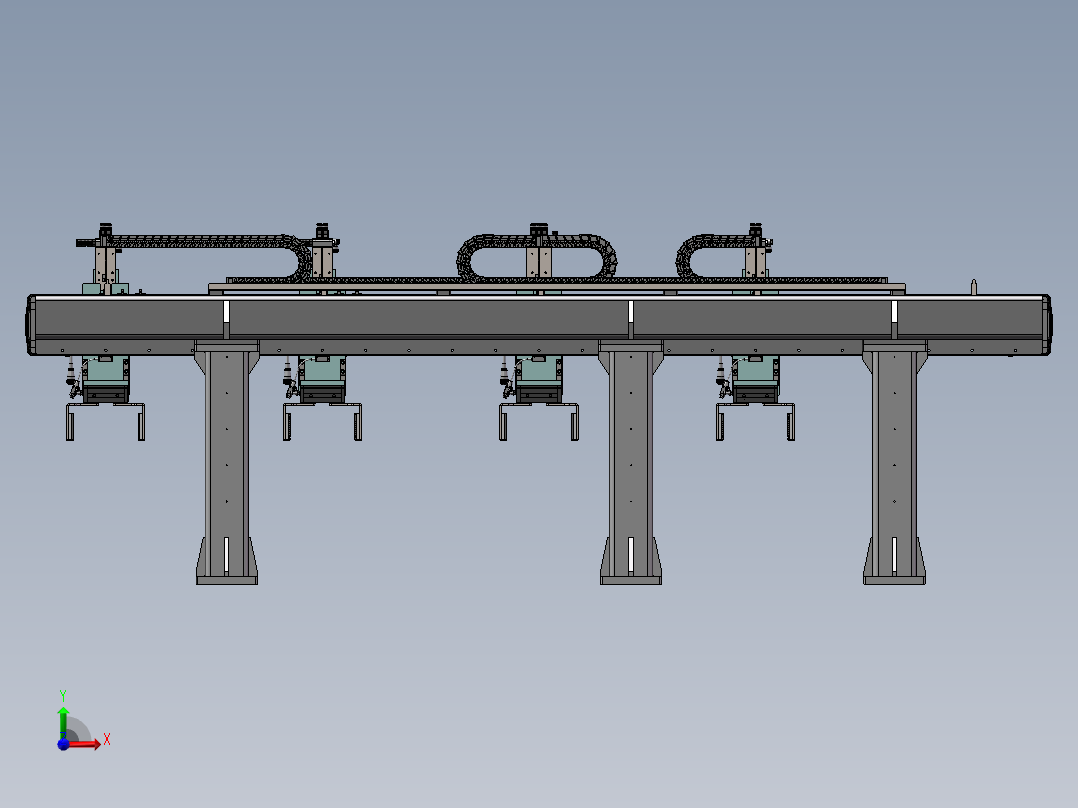1078x808 pixels.
Task: Select the base plate of the left column
Action: click(227, 580)
